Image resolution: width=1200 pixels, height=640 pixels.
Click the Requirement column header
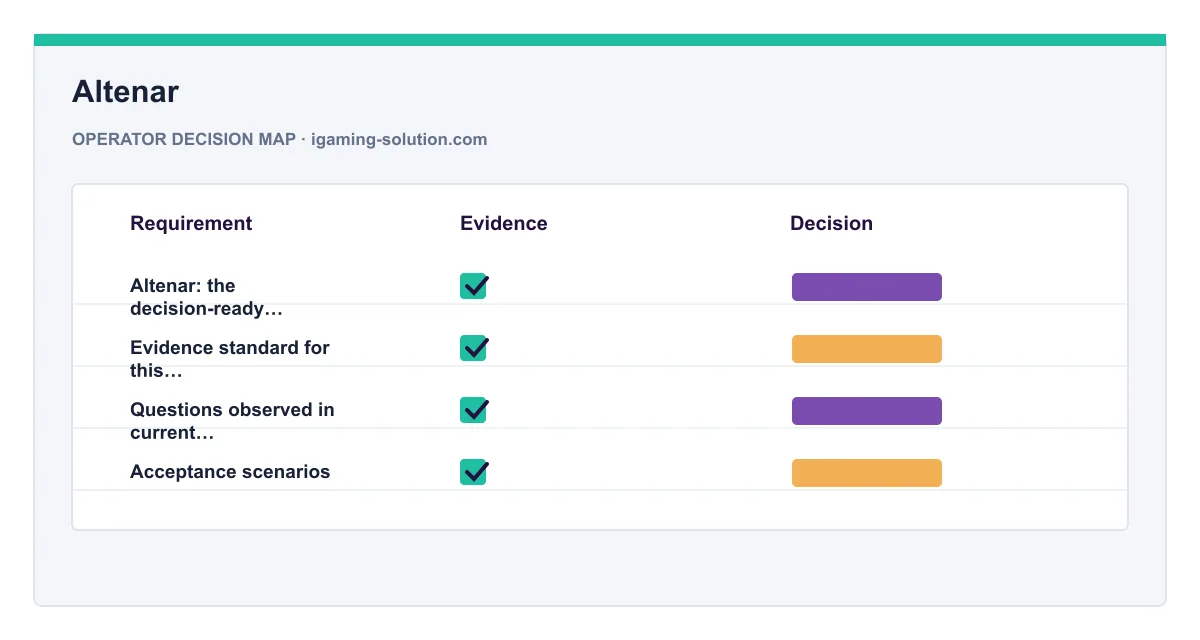point(191,223)
